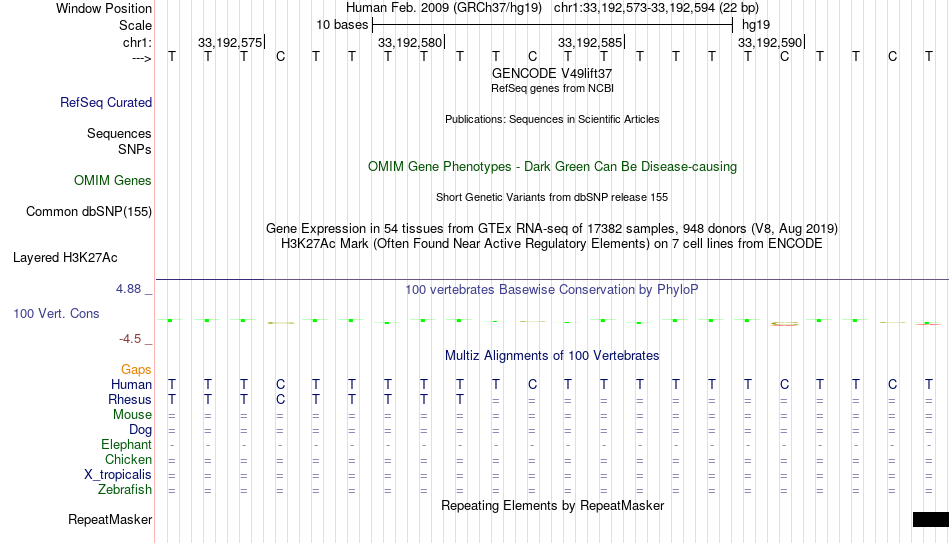The image size is (950, 543).
Task: Click the hg19 label beside the scale bar
Action: 756,25
